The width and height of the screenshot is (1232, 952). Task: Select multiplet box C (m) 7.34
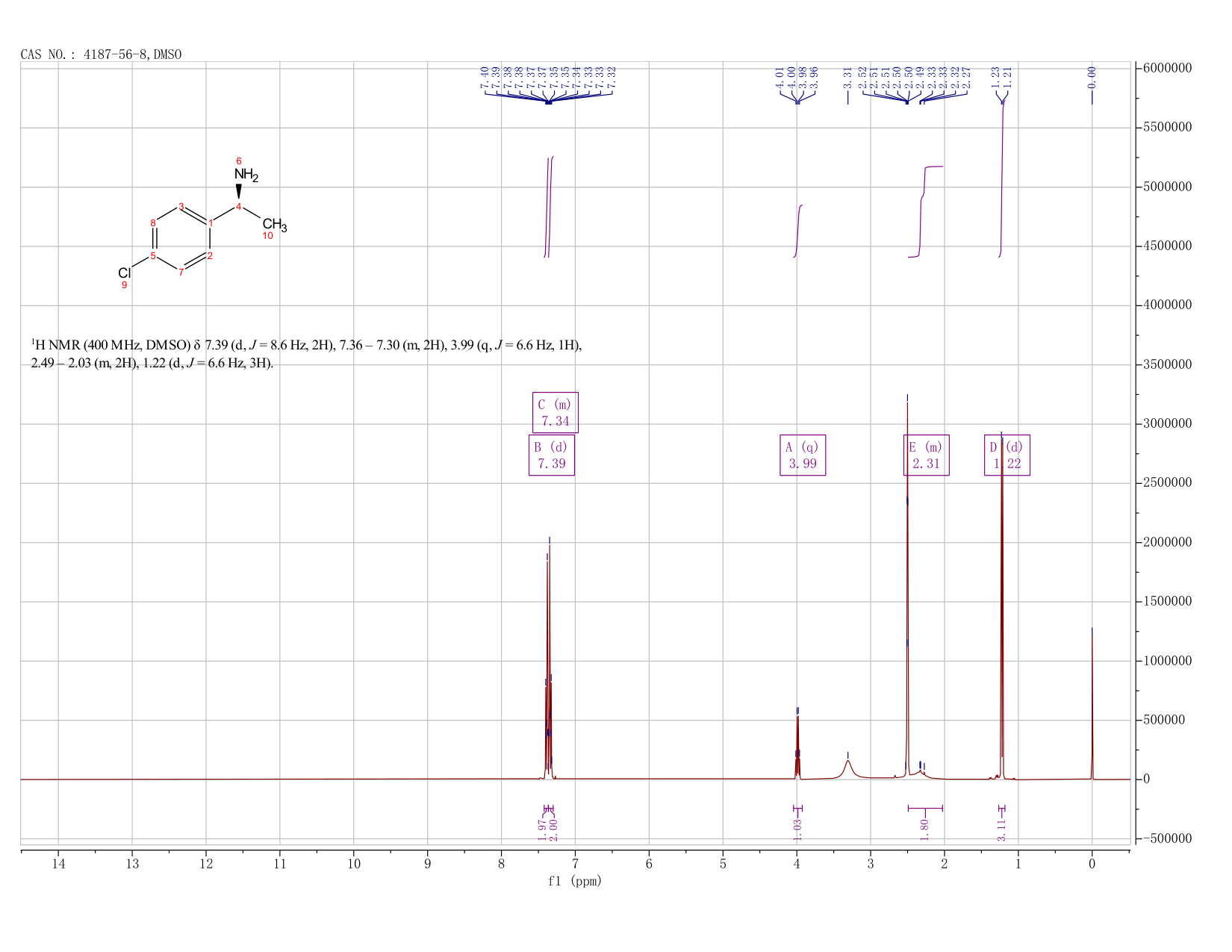pyautogui.click(x=555, y=413)
